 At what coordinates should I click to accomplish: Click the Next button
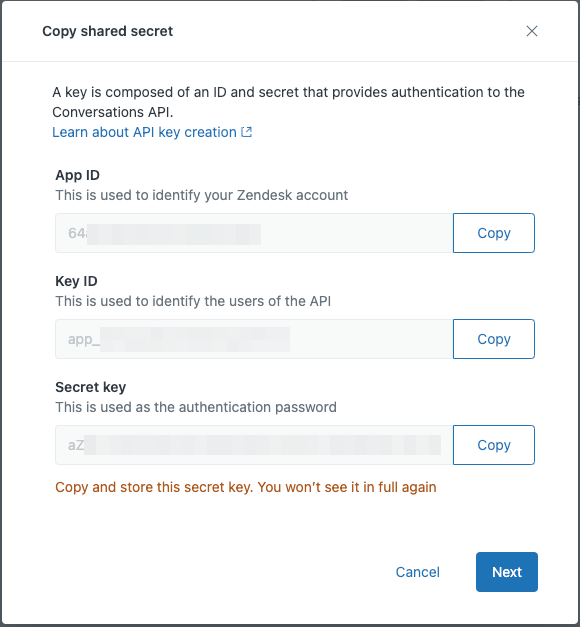(x=507, y=572)
